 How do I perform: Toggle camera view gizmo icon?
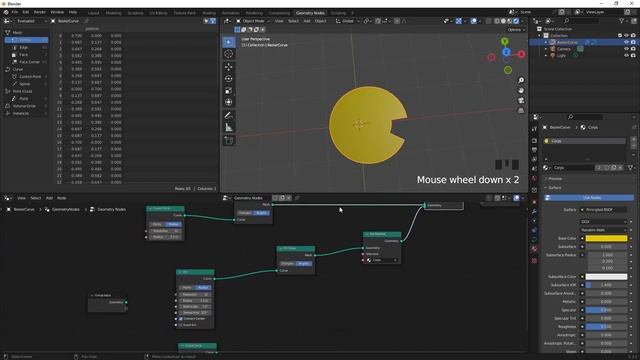pos(521,100)
